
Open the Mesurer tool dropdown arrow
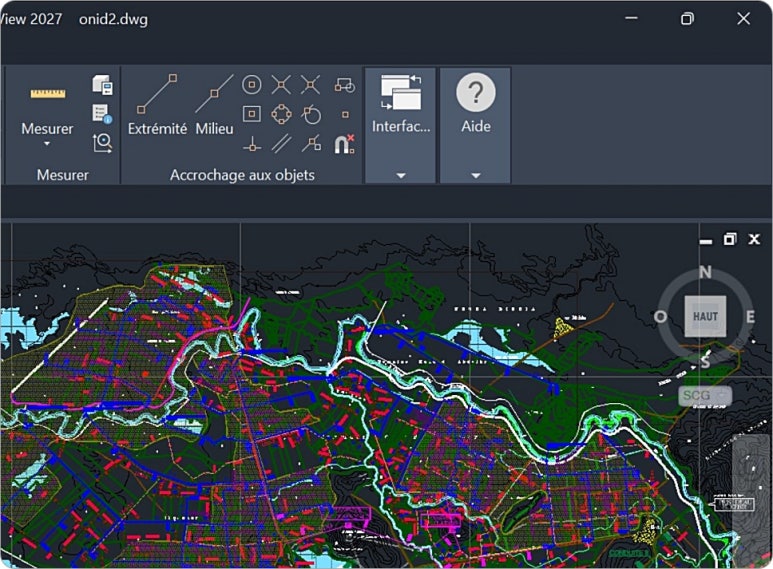(x=47, y=144)
